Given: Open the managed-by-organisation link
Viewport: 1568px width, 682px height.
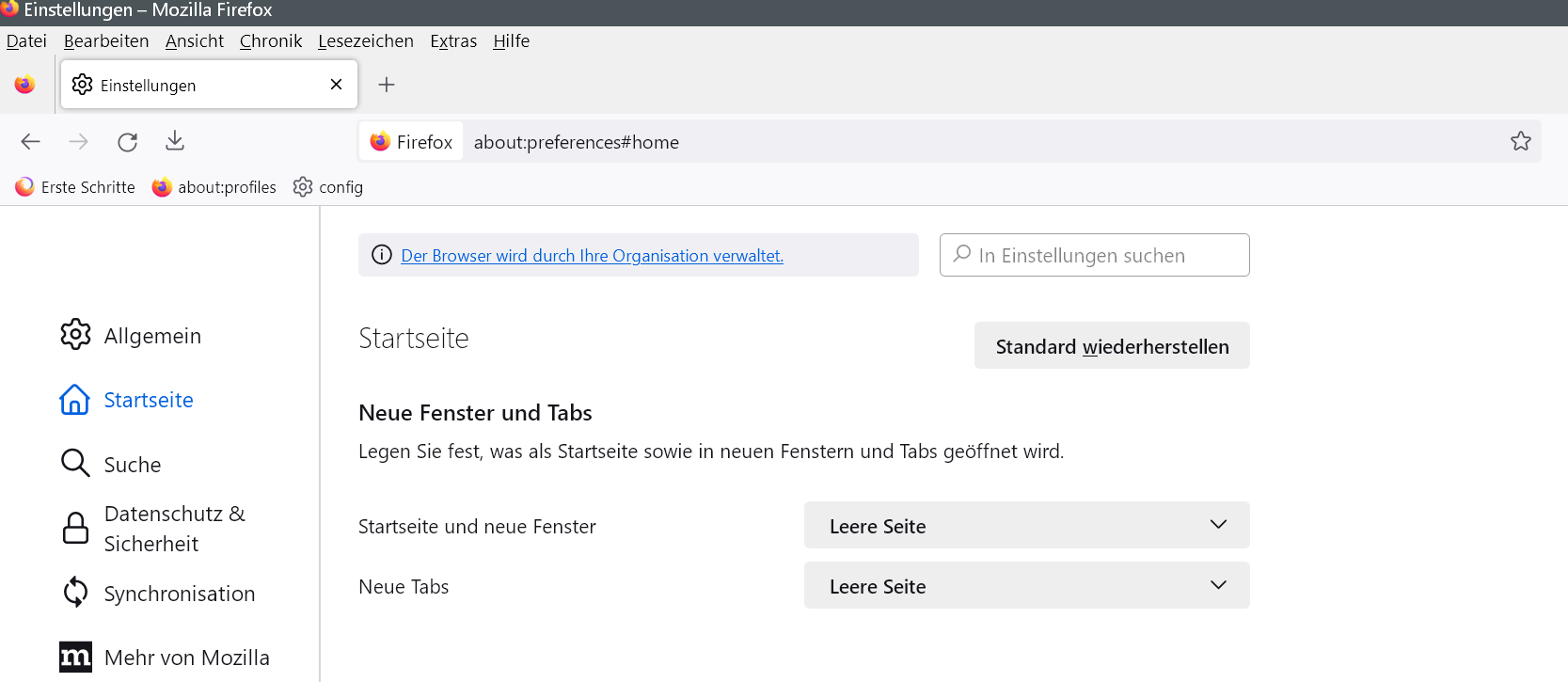Looking at the screenshot, I should (x=592, y=256).
